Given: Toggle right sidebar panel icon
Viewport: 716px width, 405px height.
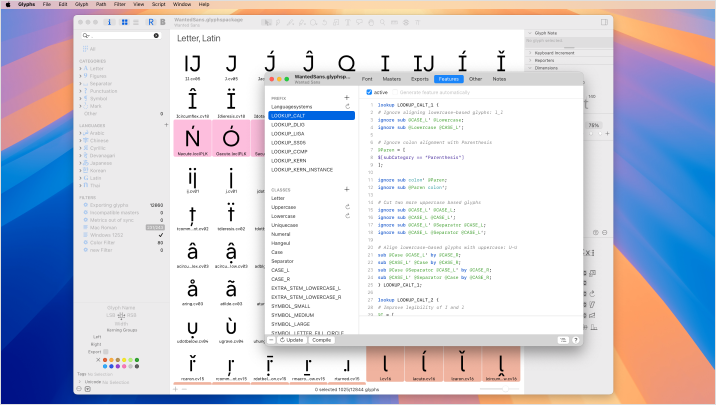Looking at the screenshot, I should (604, 22).
